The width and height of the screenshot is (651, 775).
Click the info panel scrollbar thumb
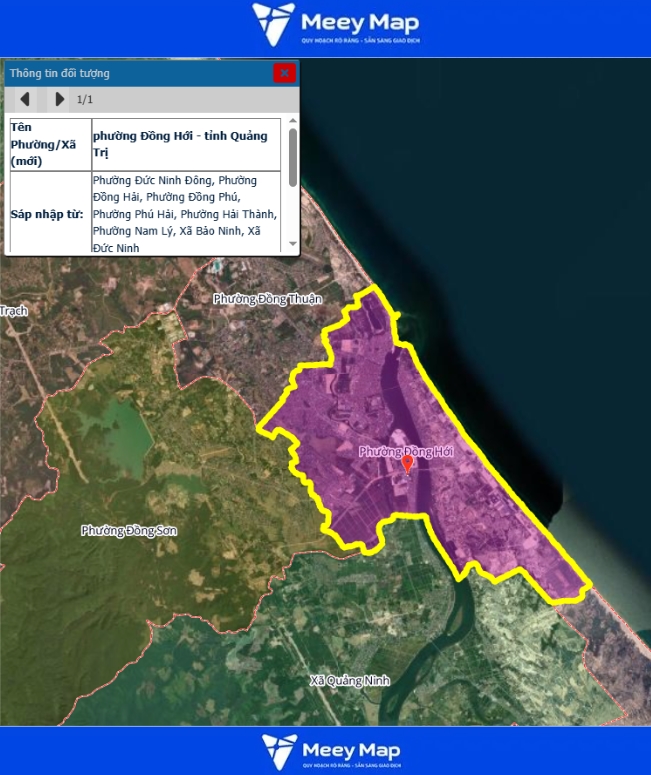292,156
